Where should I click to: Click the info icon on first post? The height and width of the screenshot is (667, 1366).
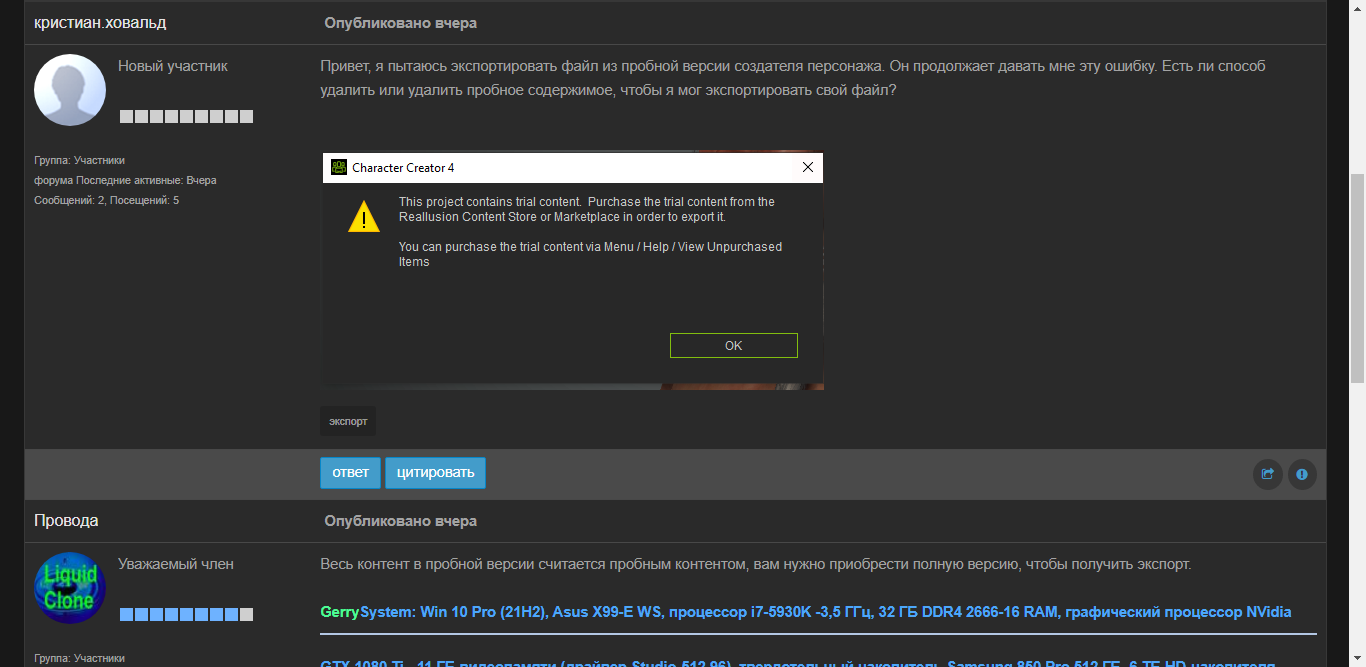pos(1302,474)
